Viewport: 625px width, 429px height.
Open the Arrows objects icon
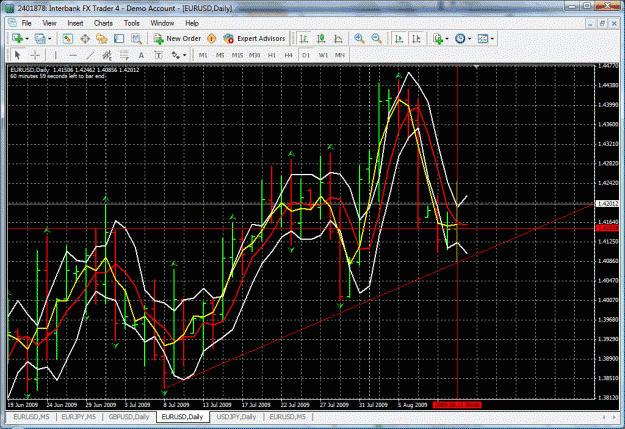pos(175,55)
